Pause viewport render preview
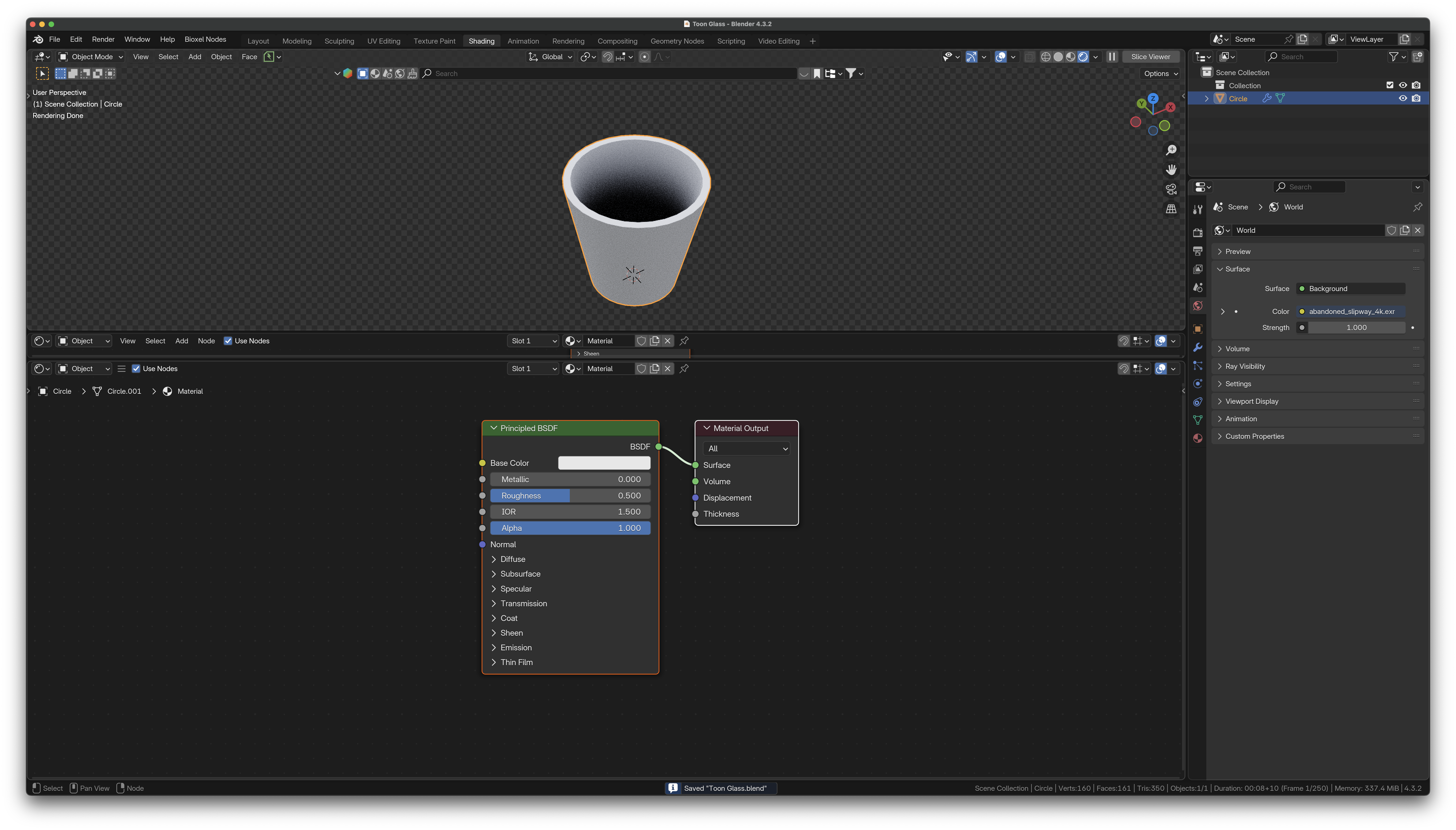The image size is (1456, 830). [x=1112, y=57]
